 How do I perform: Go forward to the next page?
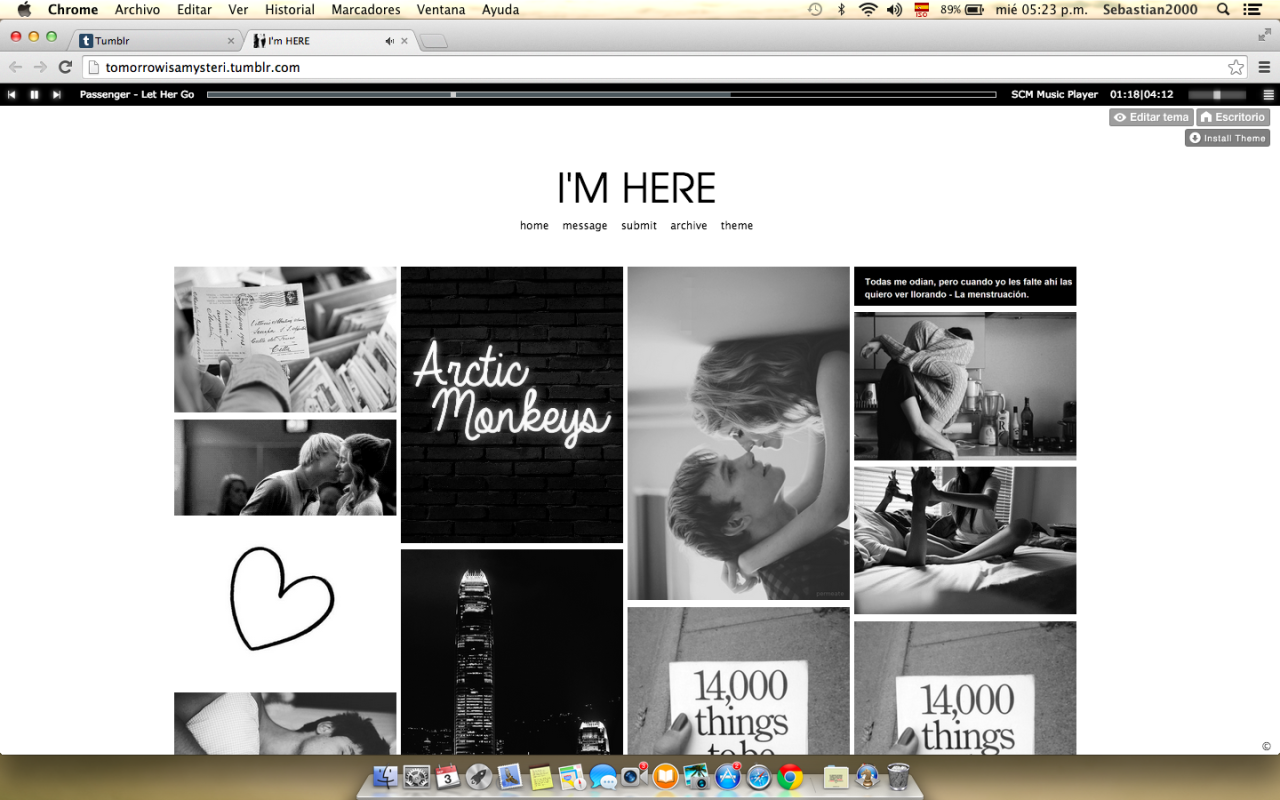[x=40, y=67]
